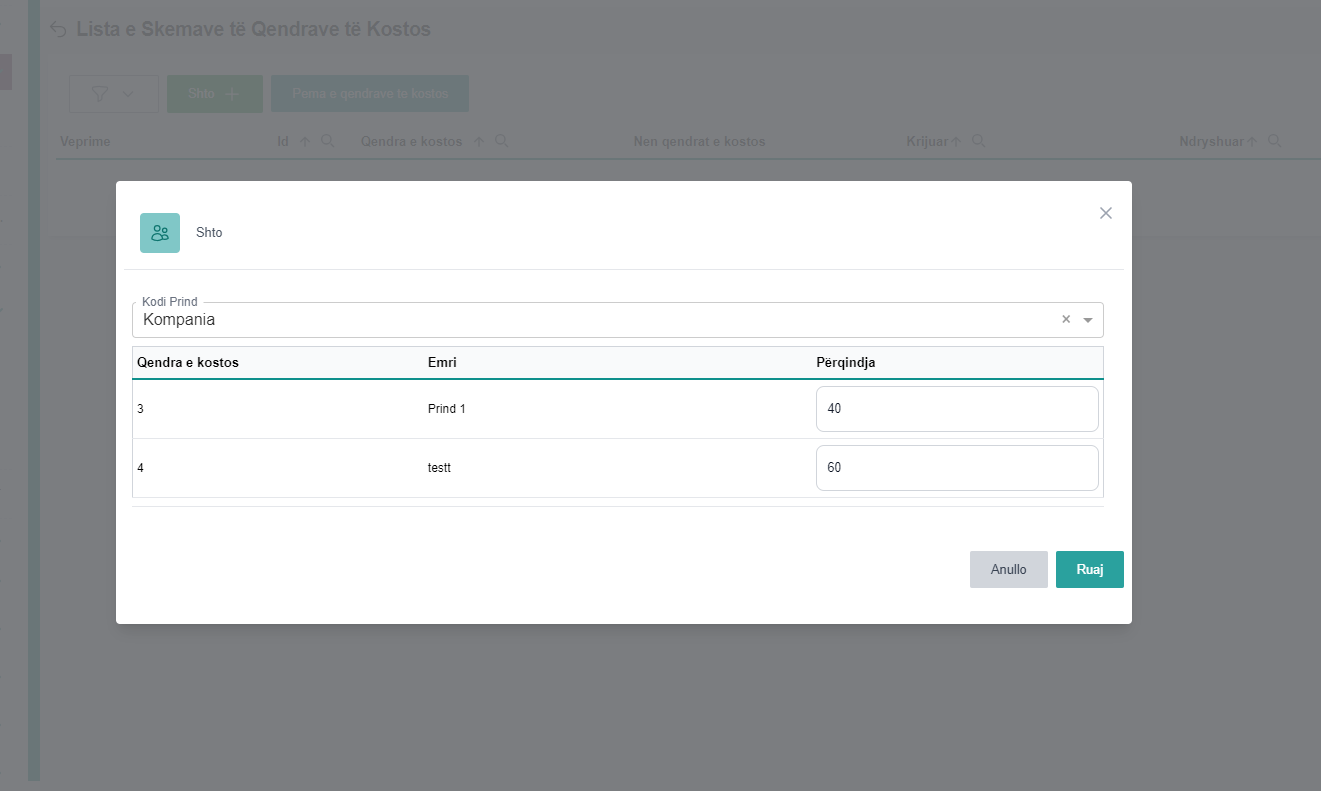This screenshot has height=791, width=1321.
Task: Expand the chevron next to filter icon
Action: (128, 93)
